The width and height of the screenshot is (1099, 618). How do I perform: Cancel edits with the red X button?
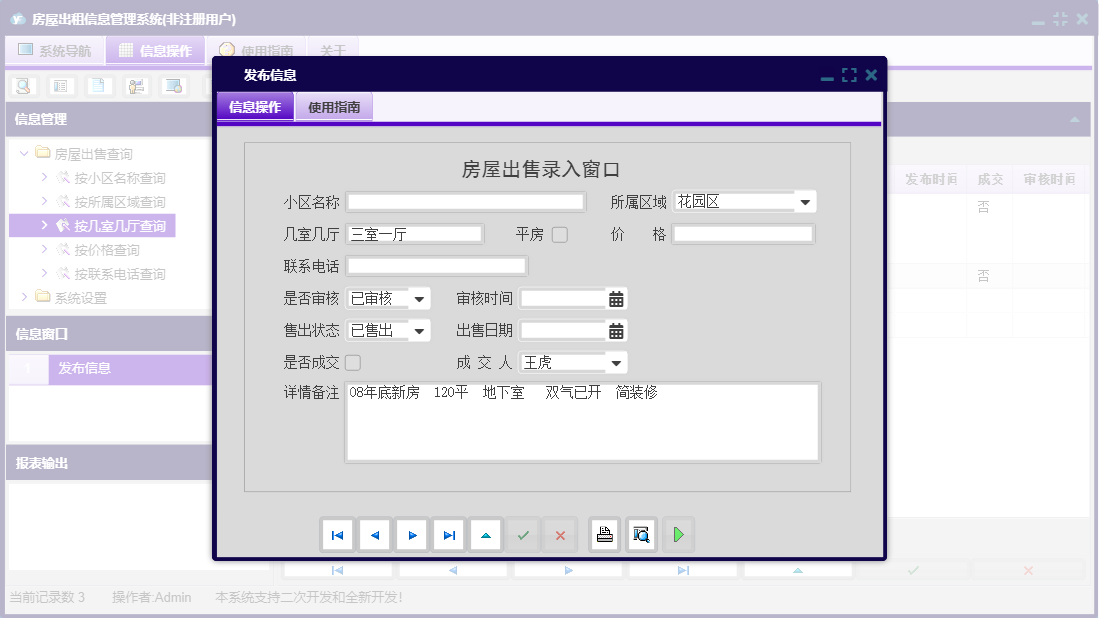click(559, 534)
